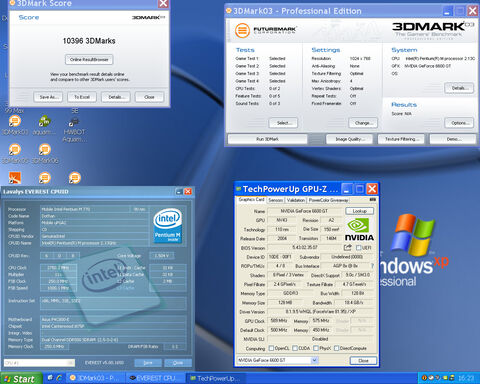Click the Bus Interface question mark icon
480x384 pixels.
click(x=372, y=266)
